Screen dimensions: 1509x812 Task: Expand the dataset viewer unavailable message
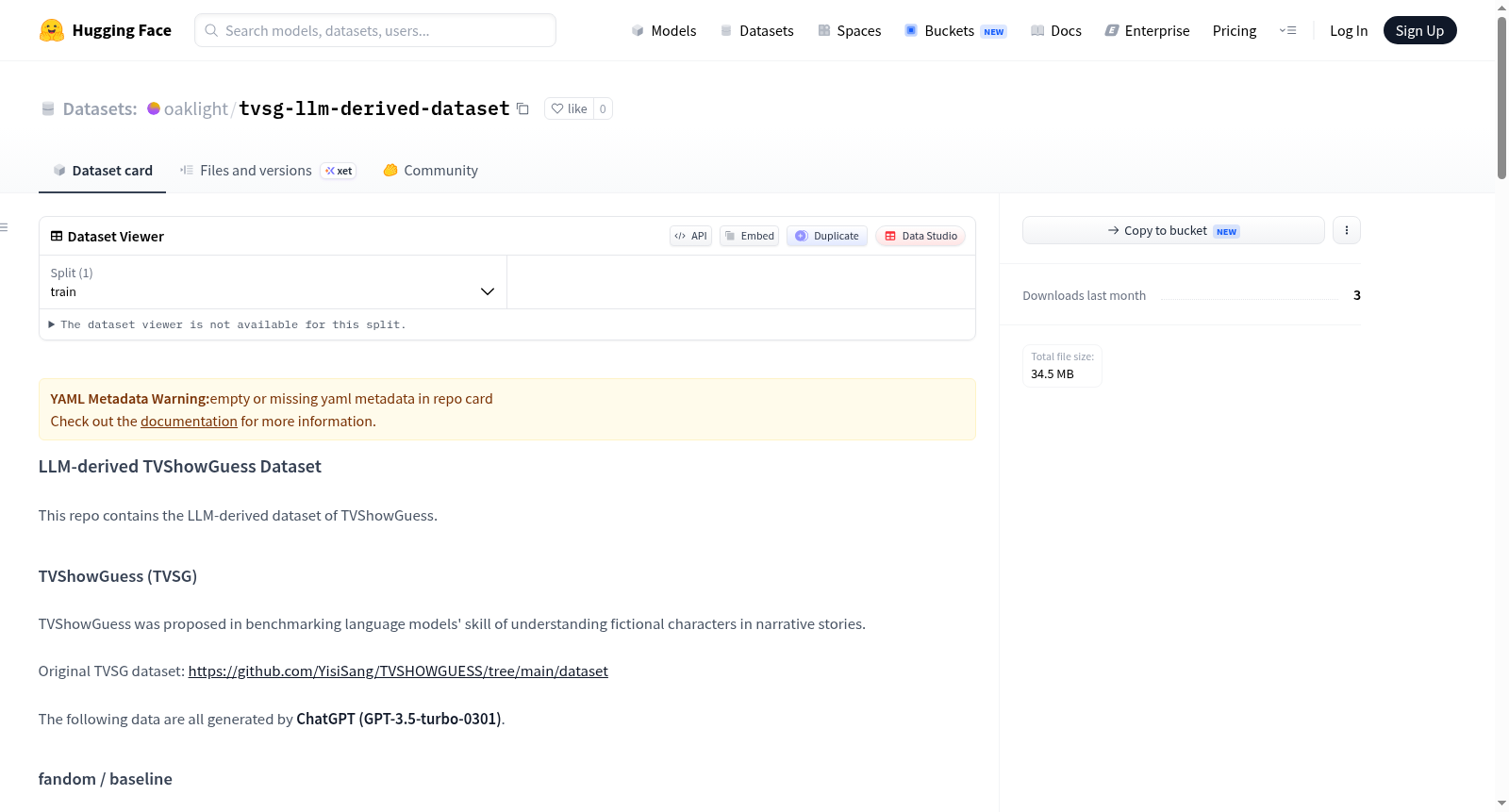click(x=227, y=324)
